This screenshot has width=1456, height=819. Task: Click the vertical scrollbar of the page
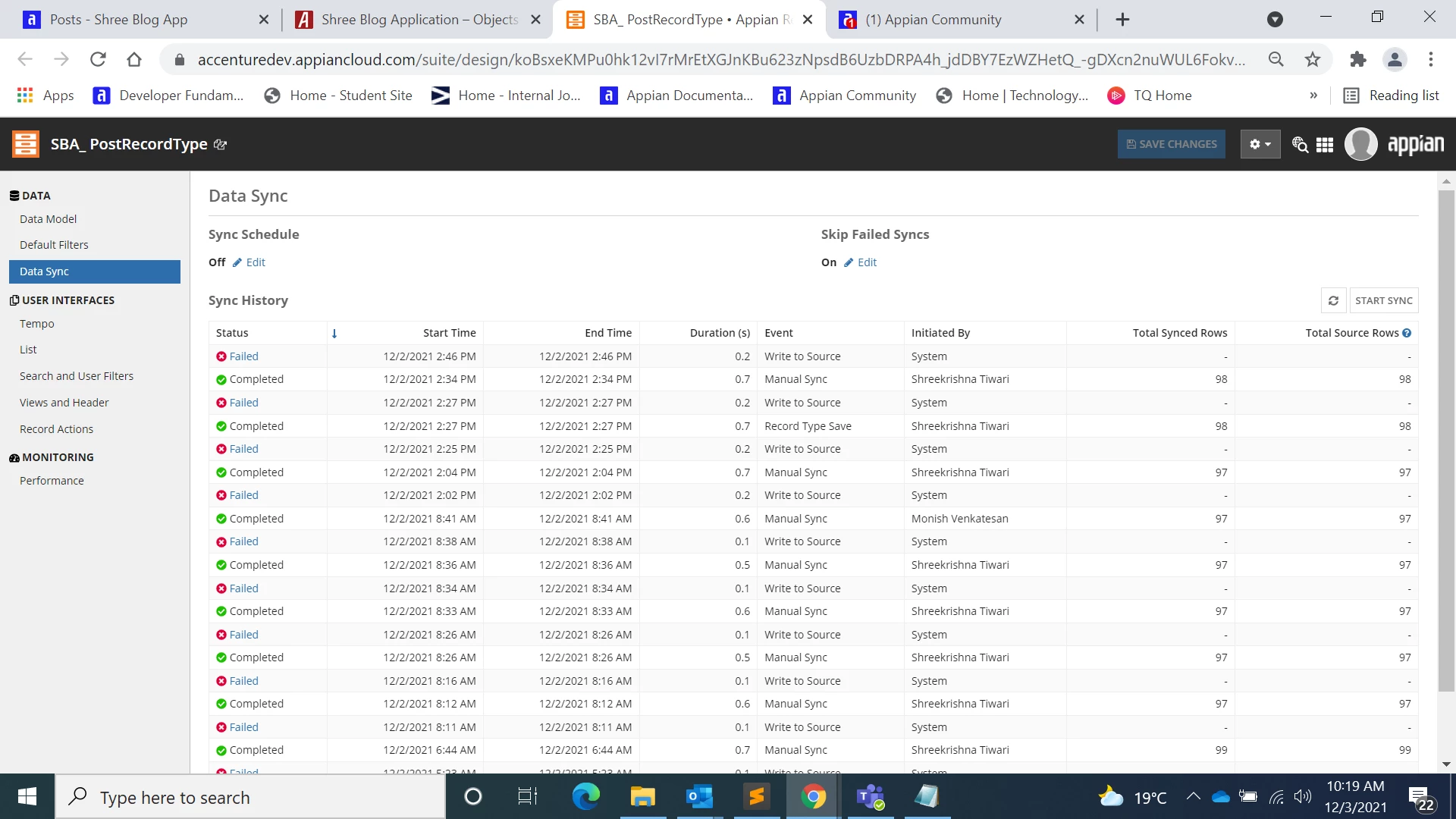pyautogui.click(x=1446, y=440)
